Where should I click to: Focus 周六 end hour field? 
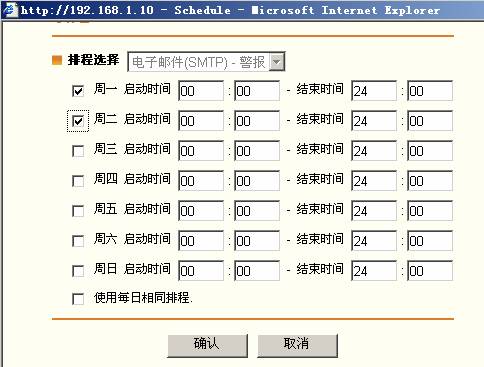pos(374,240)
